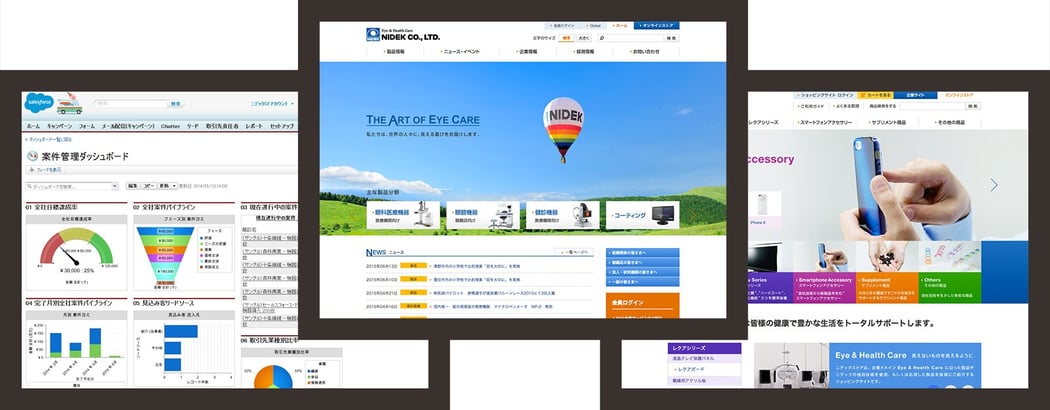
Task: Open the 採用情報 menu on NIDEK site
Action: [585, 52]
